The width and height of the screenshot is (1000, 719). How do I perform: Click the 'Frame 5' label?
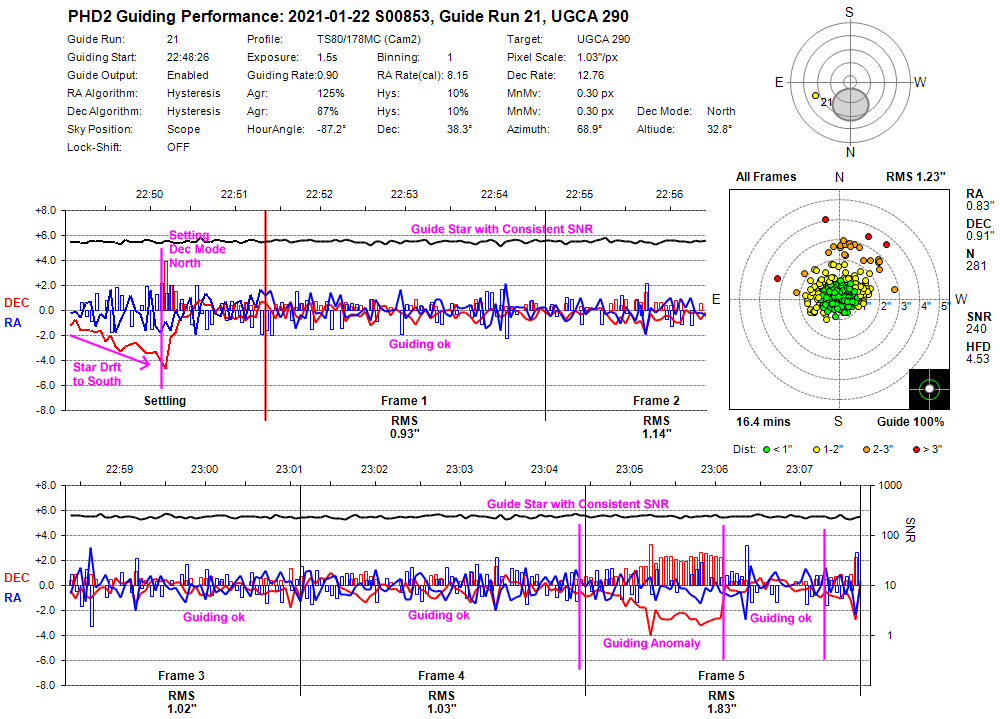(721, 676)
